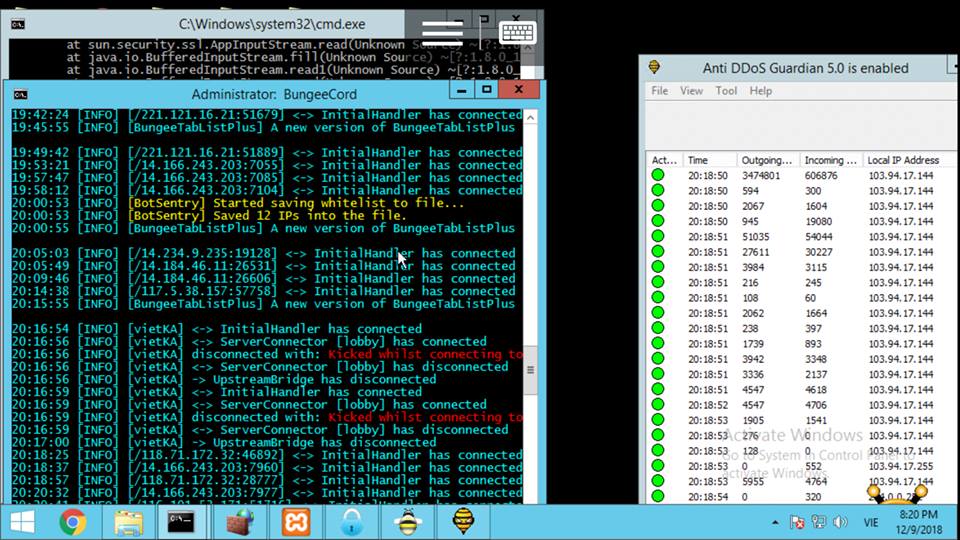Viewport: 960px width, 540px height.
Task: Switch VIE input language indicator
Action: click(871, 522)
